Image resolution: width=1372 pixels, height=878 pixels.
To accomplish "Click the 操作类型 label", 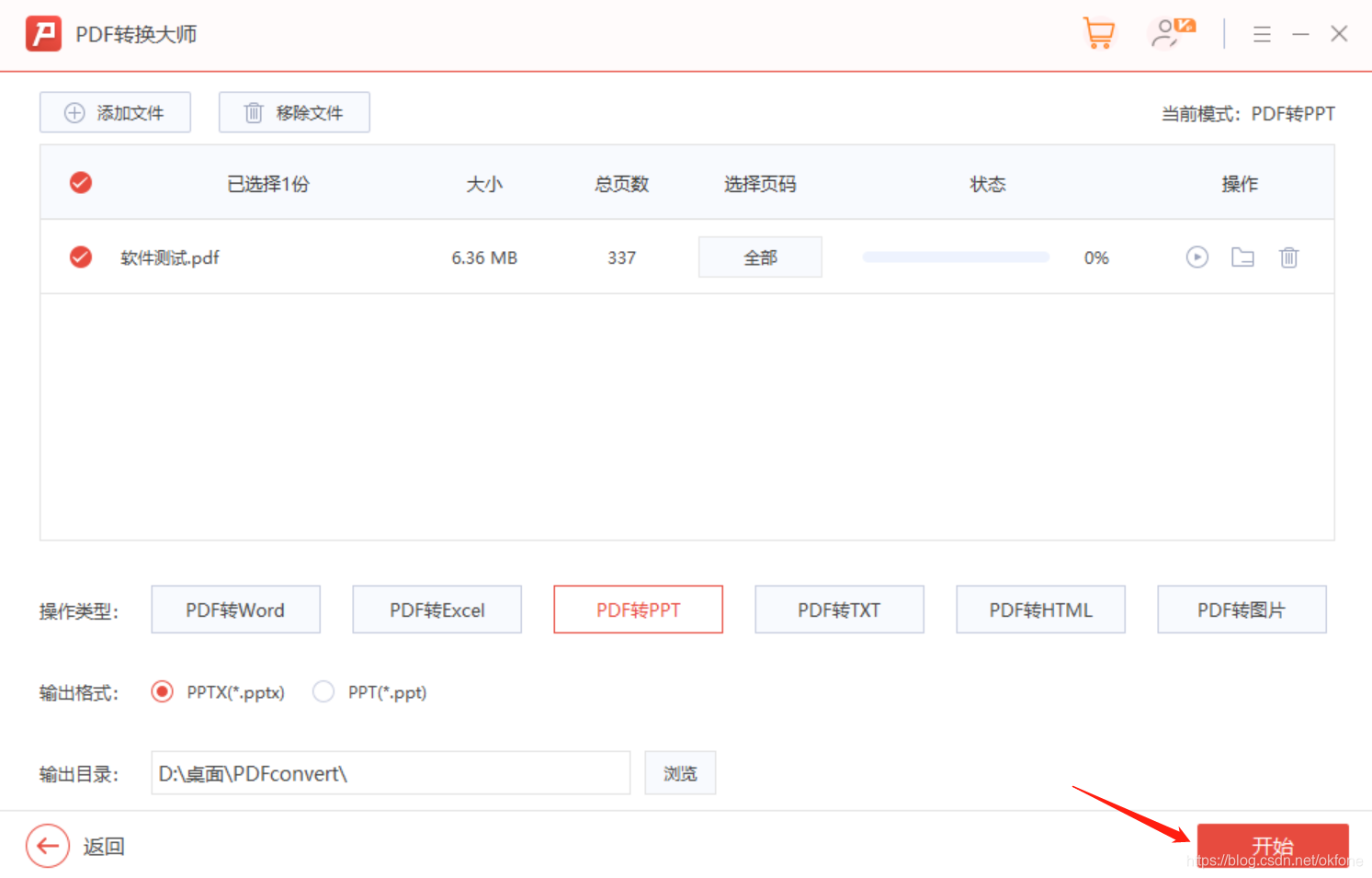I will tap(79, 611).
